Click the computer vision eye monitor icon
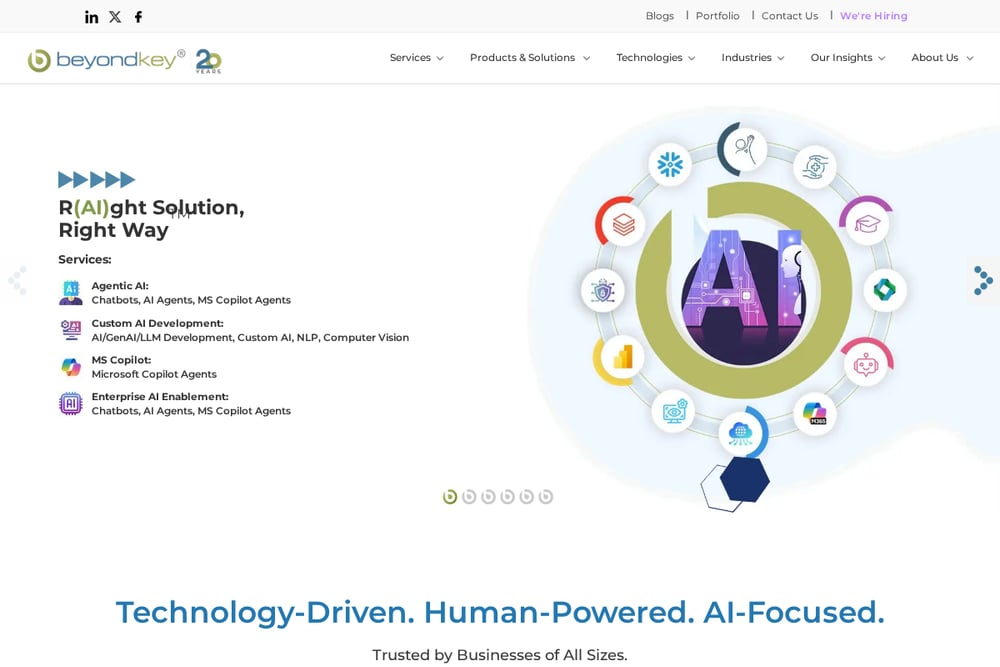 [x=673, y=411]
